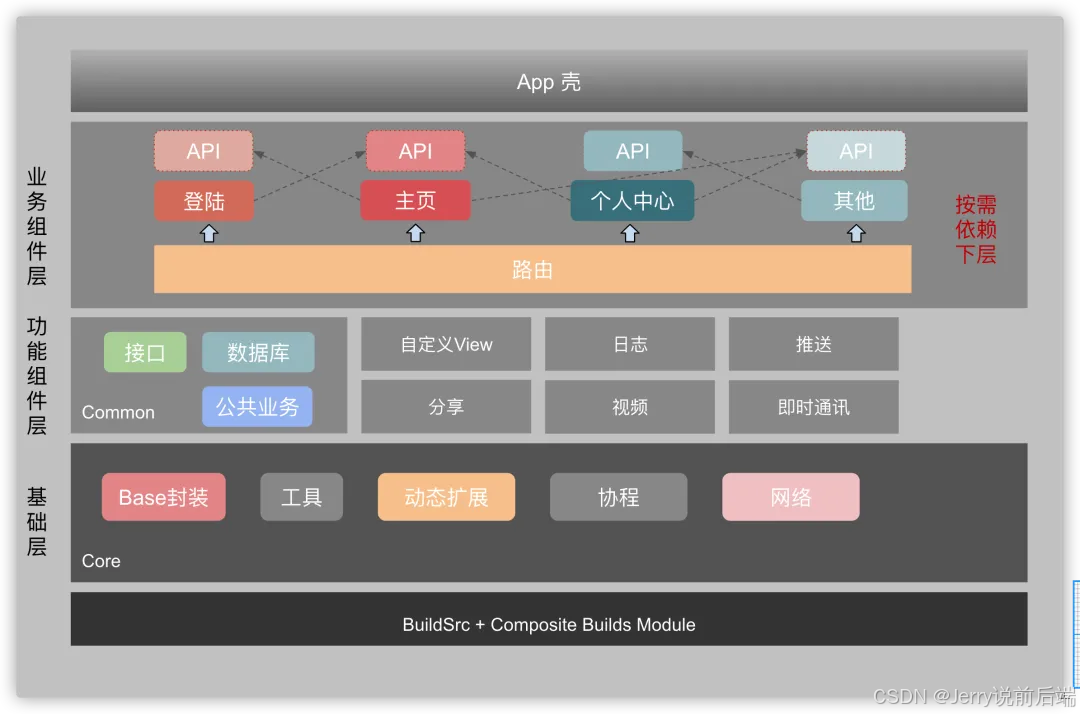Click the 数据库 box
Image resolution: width=1080 pixels, height=714 pixels.
click(258, 353)
